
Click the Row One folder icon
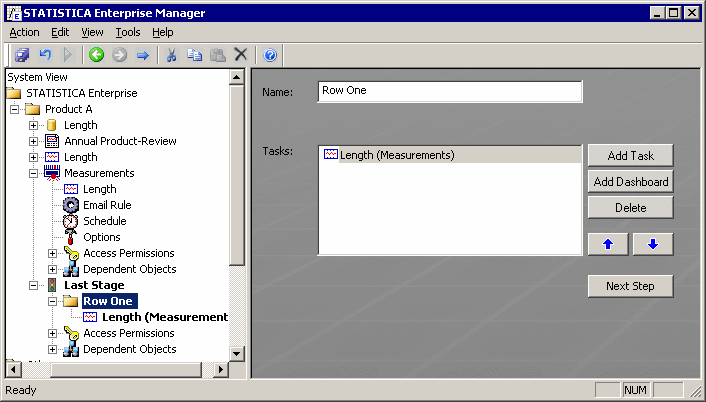point(71,301)
